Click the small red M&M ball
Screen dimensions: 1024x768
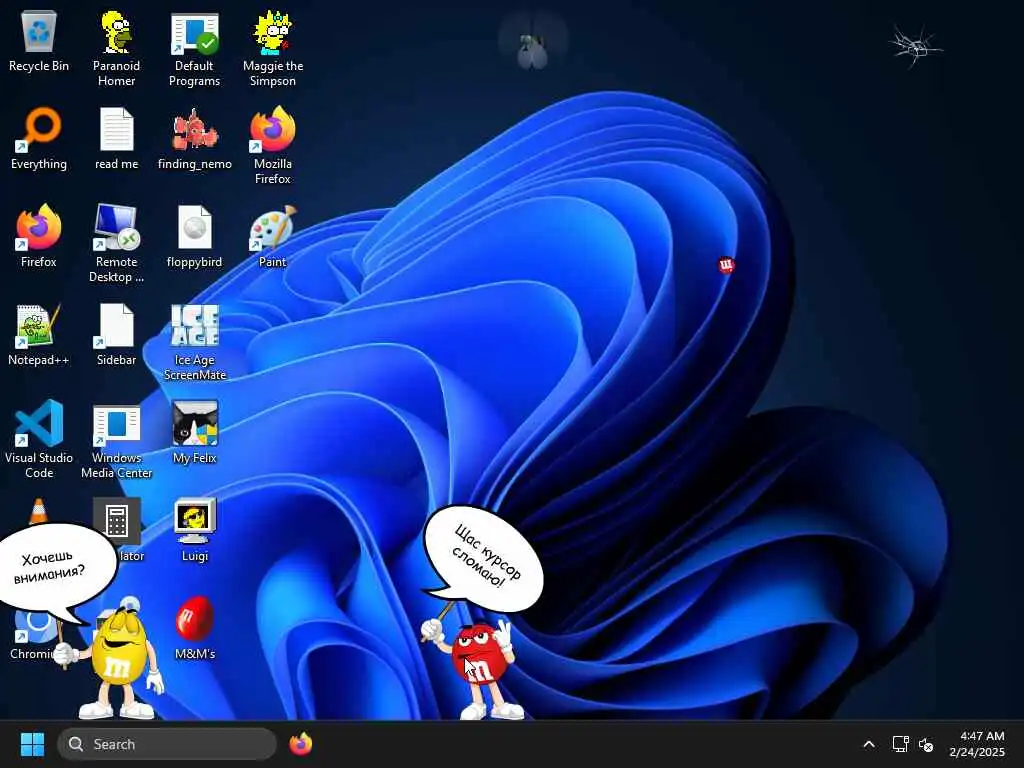[x=726, y=264]
